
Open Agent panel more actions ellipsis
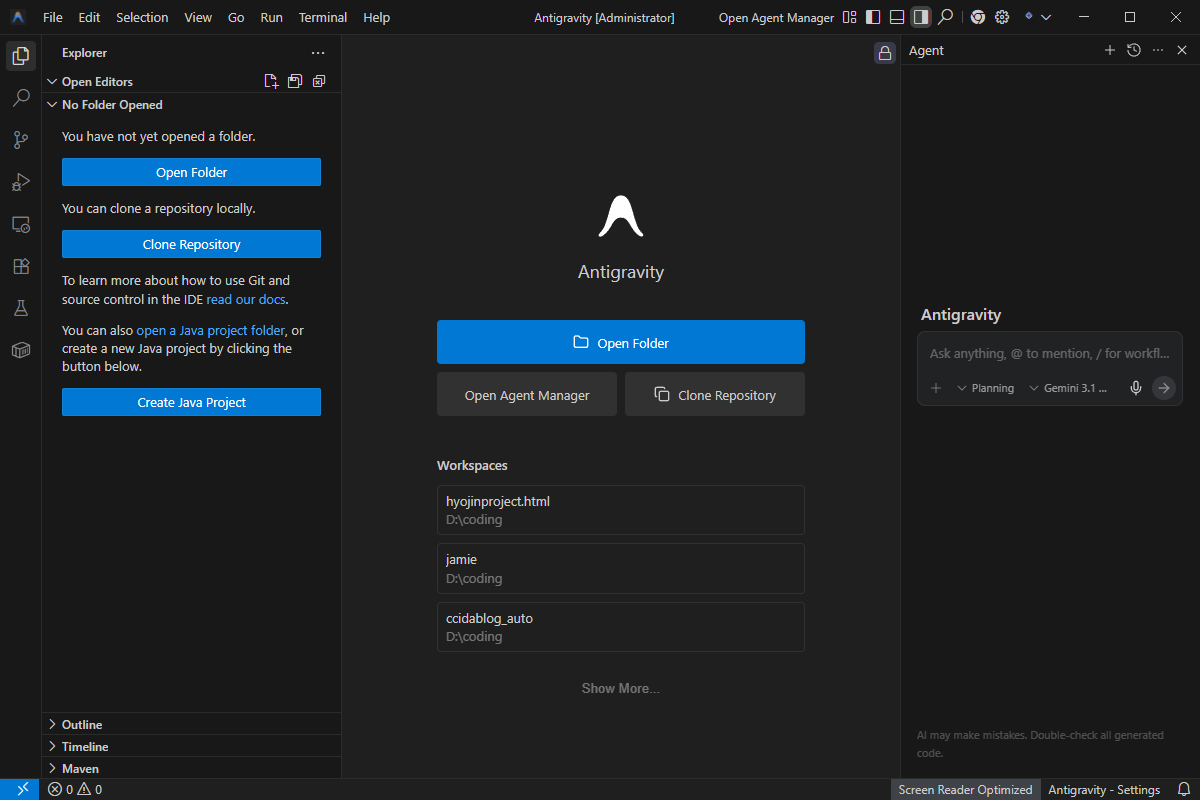[1157, 50]
